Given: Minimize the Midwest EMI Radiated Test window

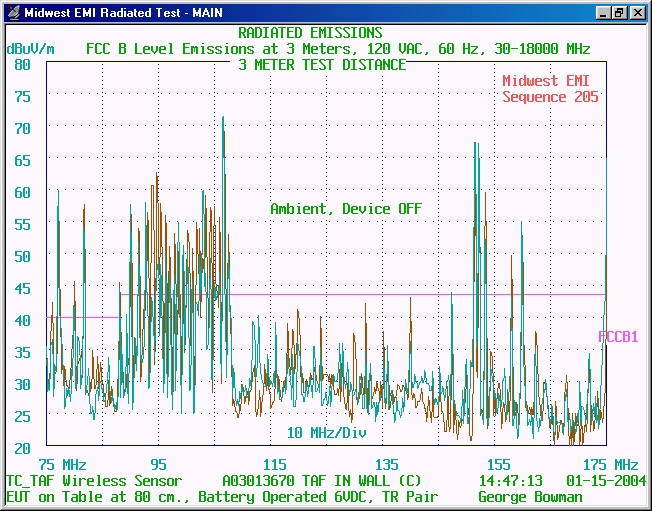Looking at the screenshot, I should pyautogui.click(x=604, y=13).
